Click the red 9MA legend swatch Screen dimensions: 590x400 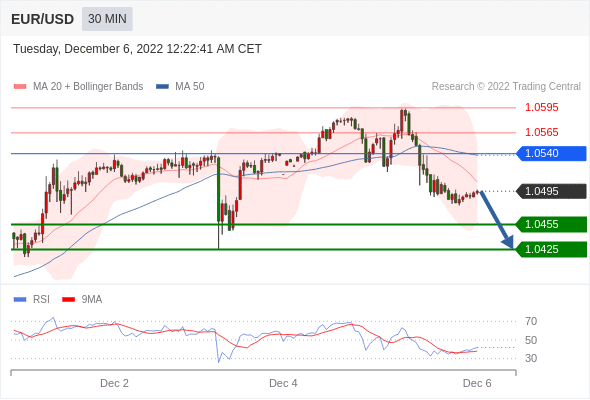click(68, 300)
